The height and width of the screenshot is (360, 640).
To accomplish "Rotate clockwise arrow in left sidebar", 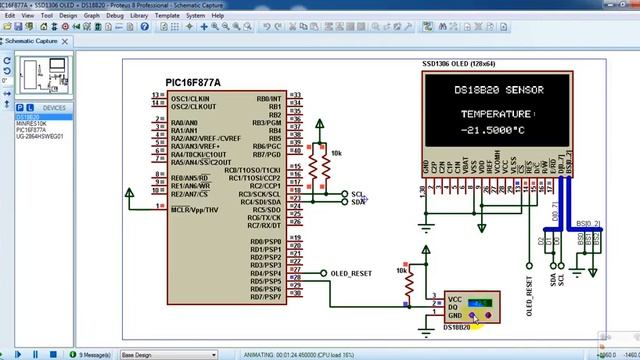I will [7, 61].
